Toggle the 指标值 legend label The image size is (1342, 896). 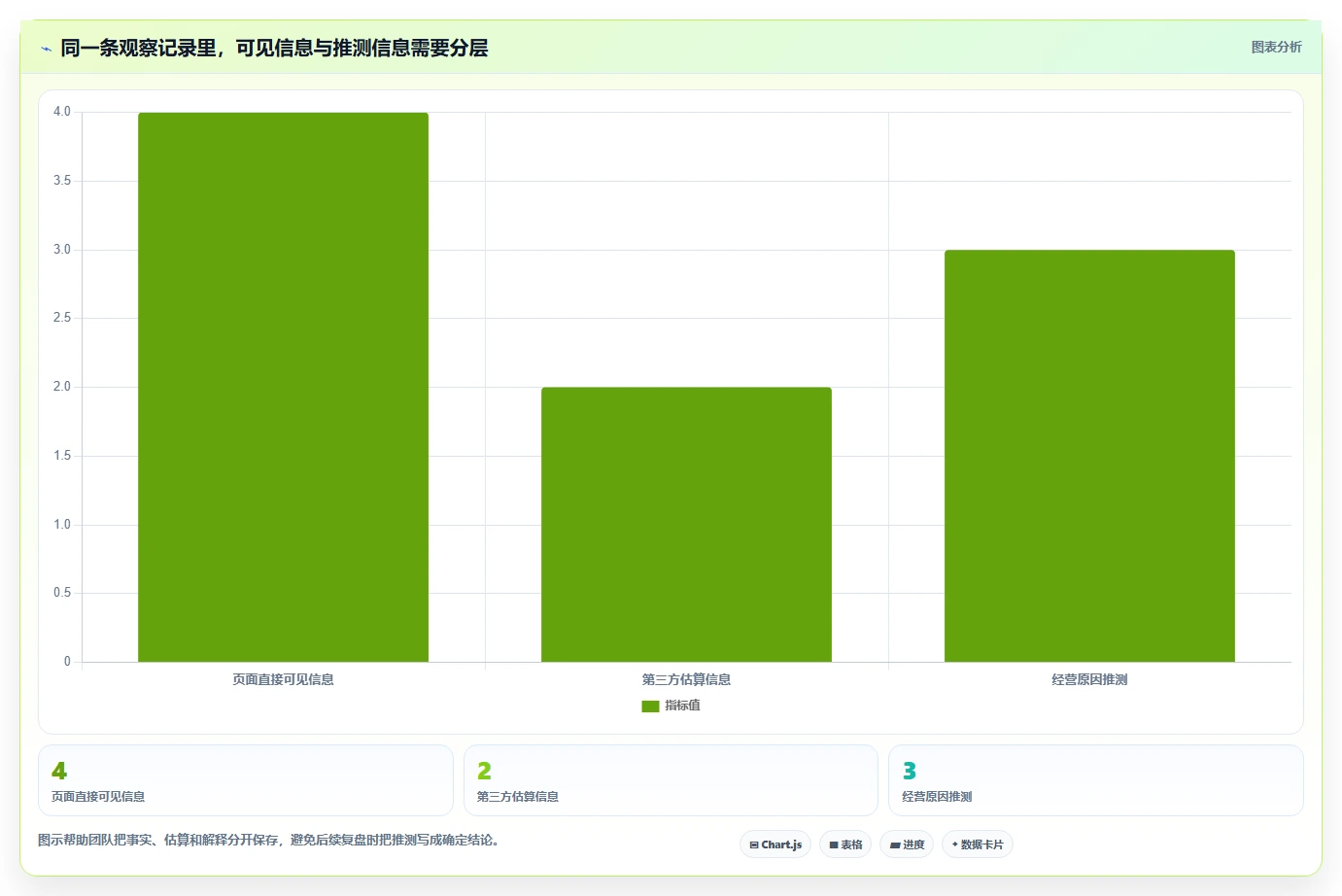click(x=682, y=706)
